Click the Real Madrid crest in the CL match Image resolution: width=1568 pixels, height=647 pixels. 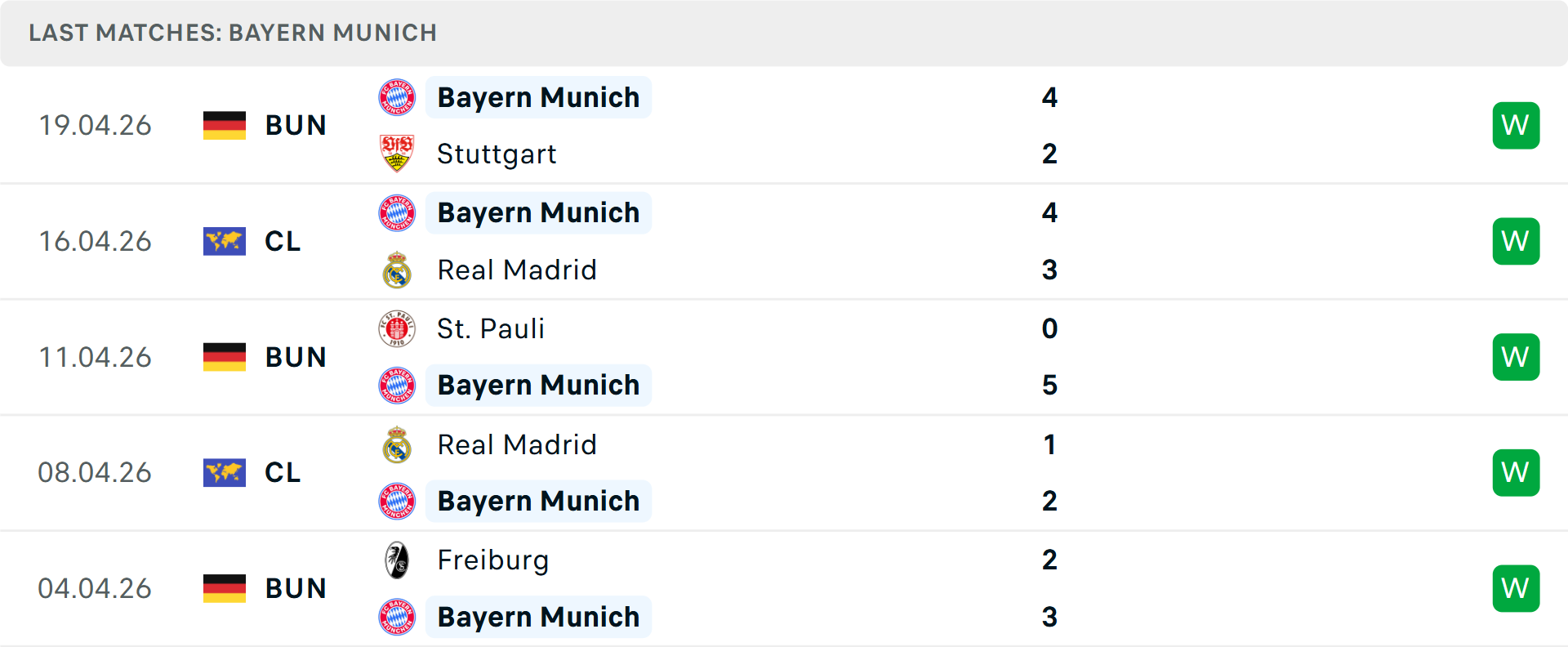tap(397, 270)
